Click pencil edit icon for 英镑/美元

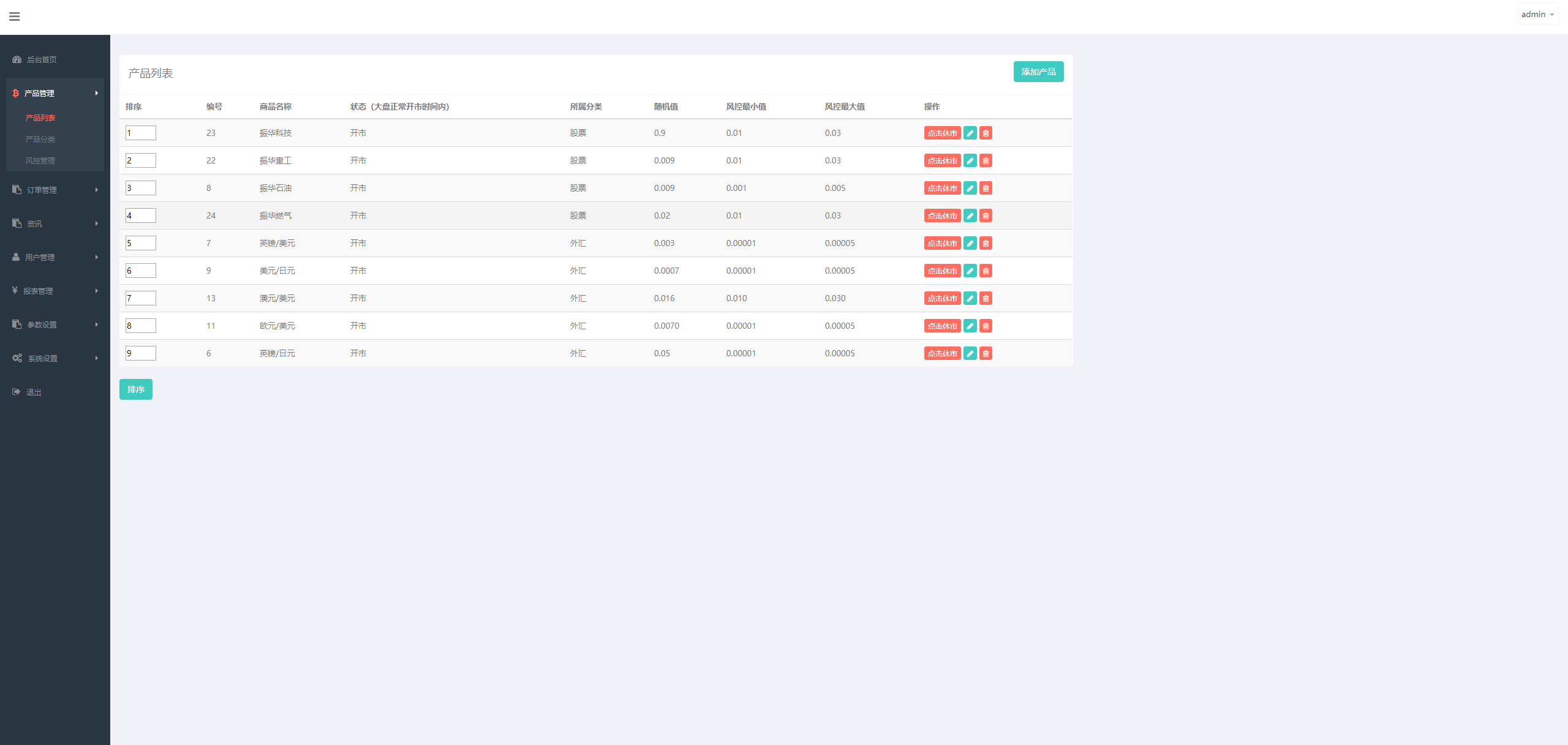(x=970, y=243)
